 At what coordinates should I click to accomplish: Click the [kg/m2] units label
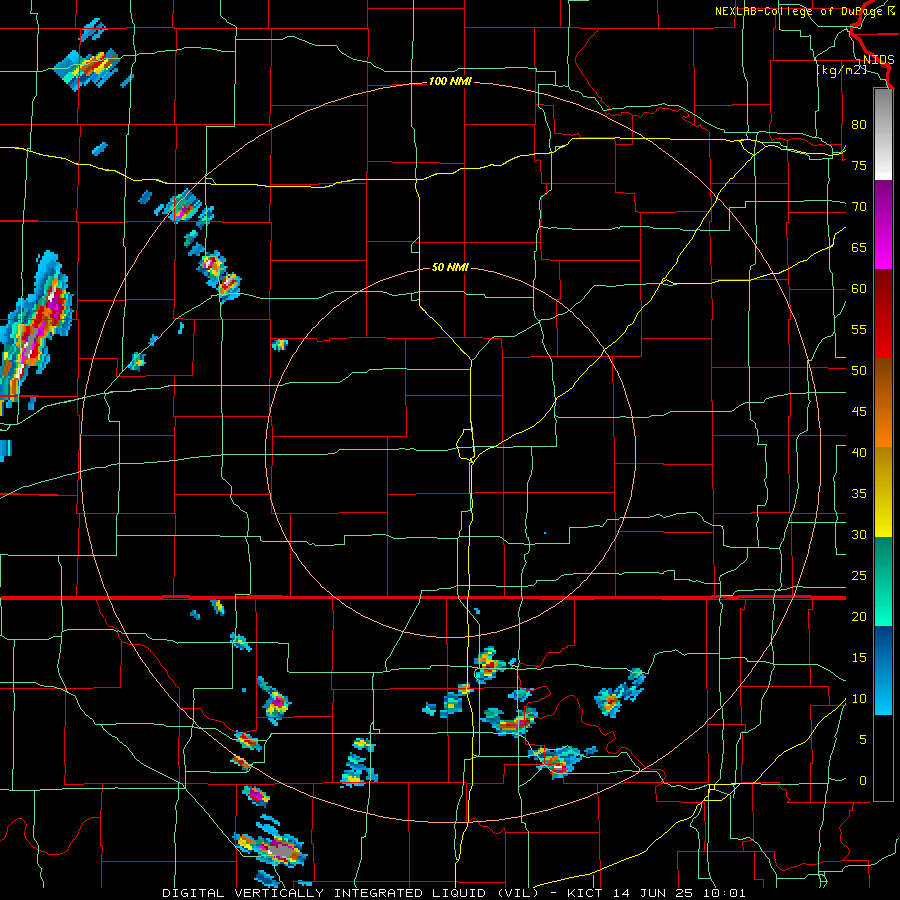841,70
